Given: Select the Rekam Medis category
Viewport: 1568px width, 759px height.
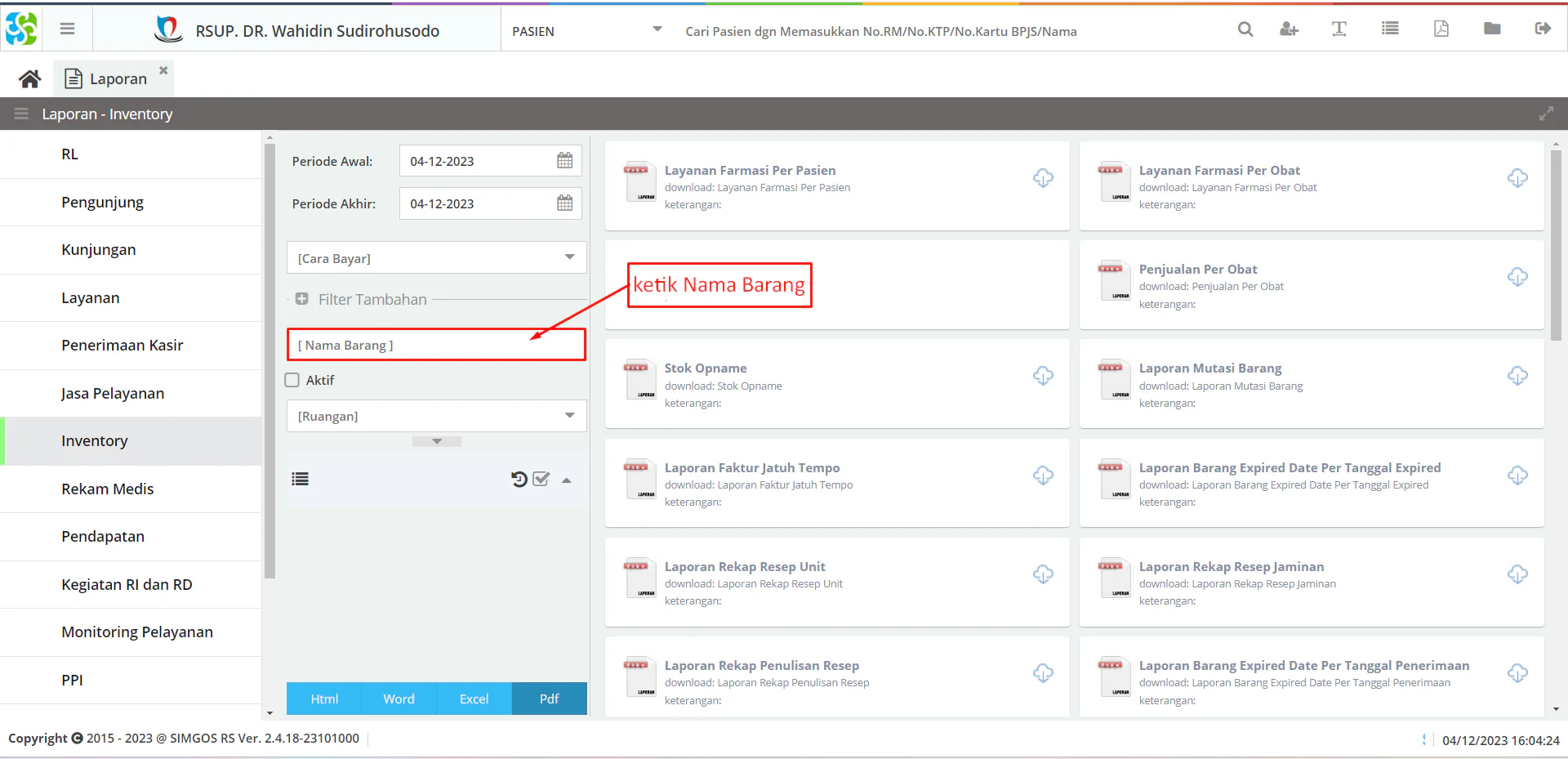Looking at the screenshot, I should click(x=131, y=489).
